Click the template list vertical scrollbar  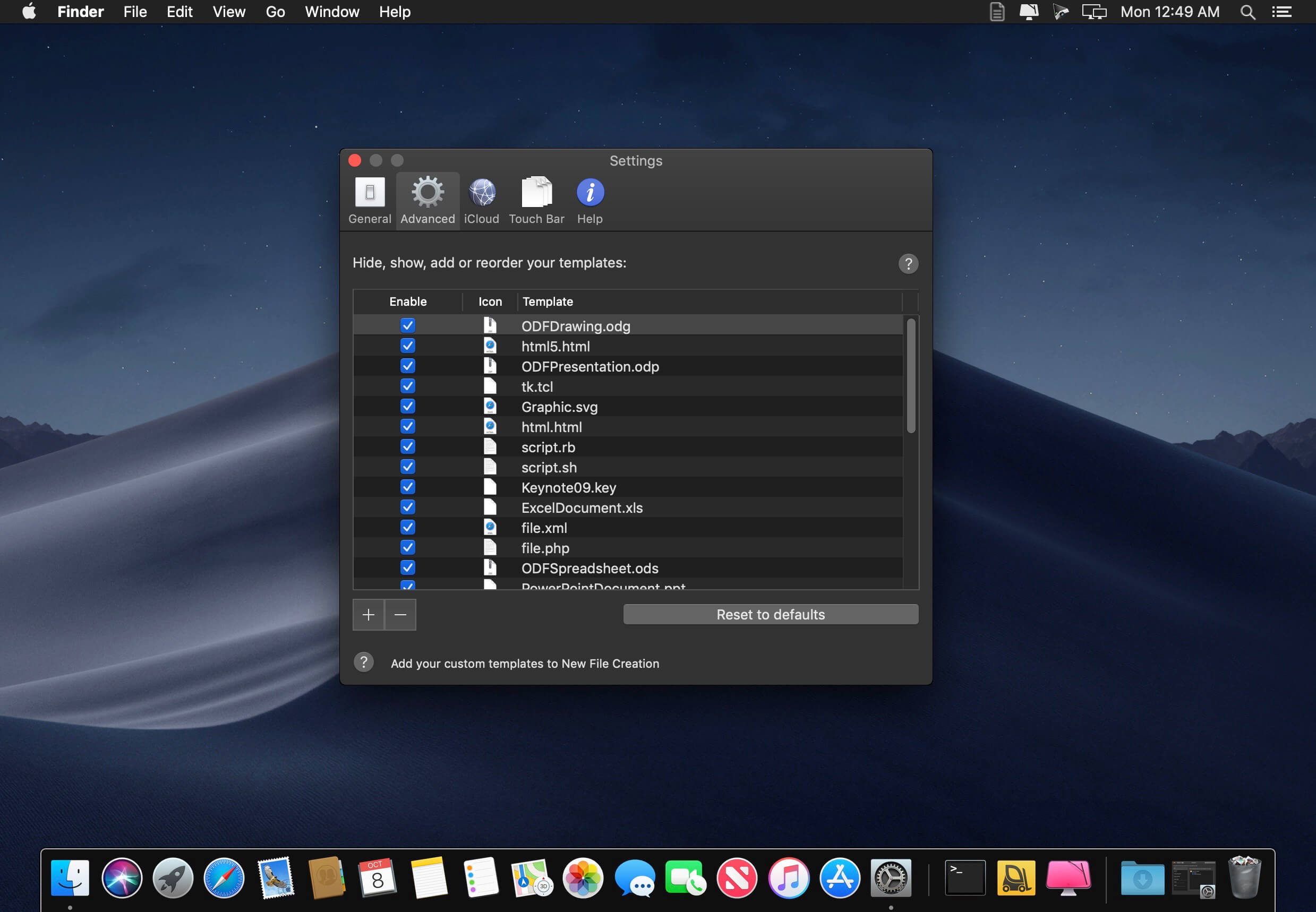pyautogui.click(x=911, y=375)
